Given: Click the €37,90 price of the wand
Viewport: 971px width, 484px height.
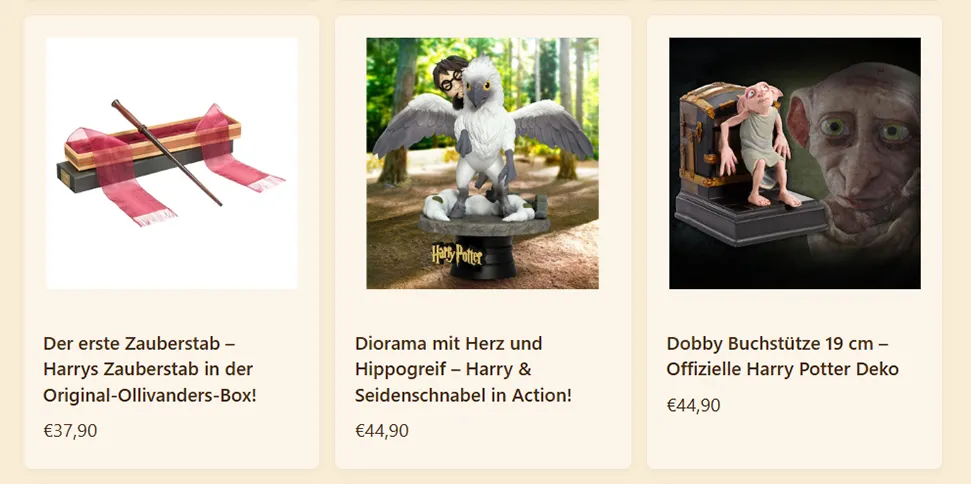Looking at the screenshot, I should (70, 431).
